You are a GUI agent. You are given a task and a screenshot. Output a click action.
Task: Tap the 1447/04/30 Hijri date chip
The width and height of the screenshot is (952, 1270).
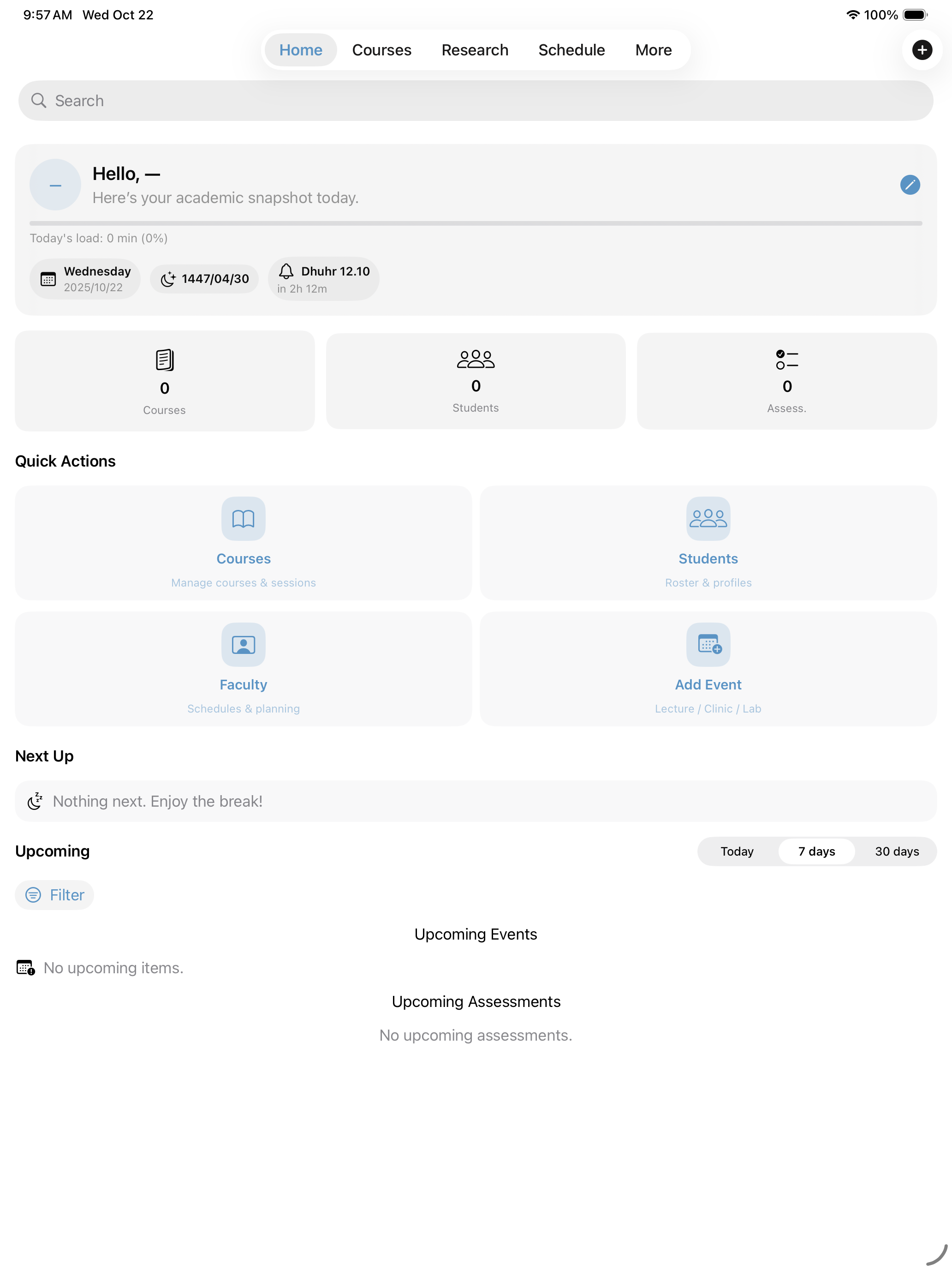[x=204, y=279]
